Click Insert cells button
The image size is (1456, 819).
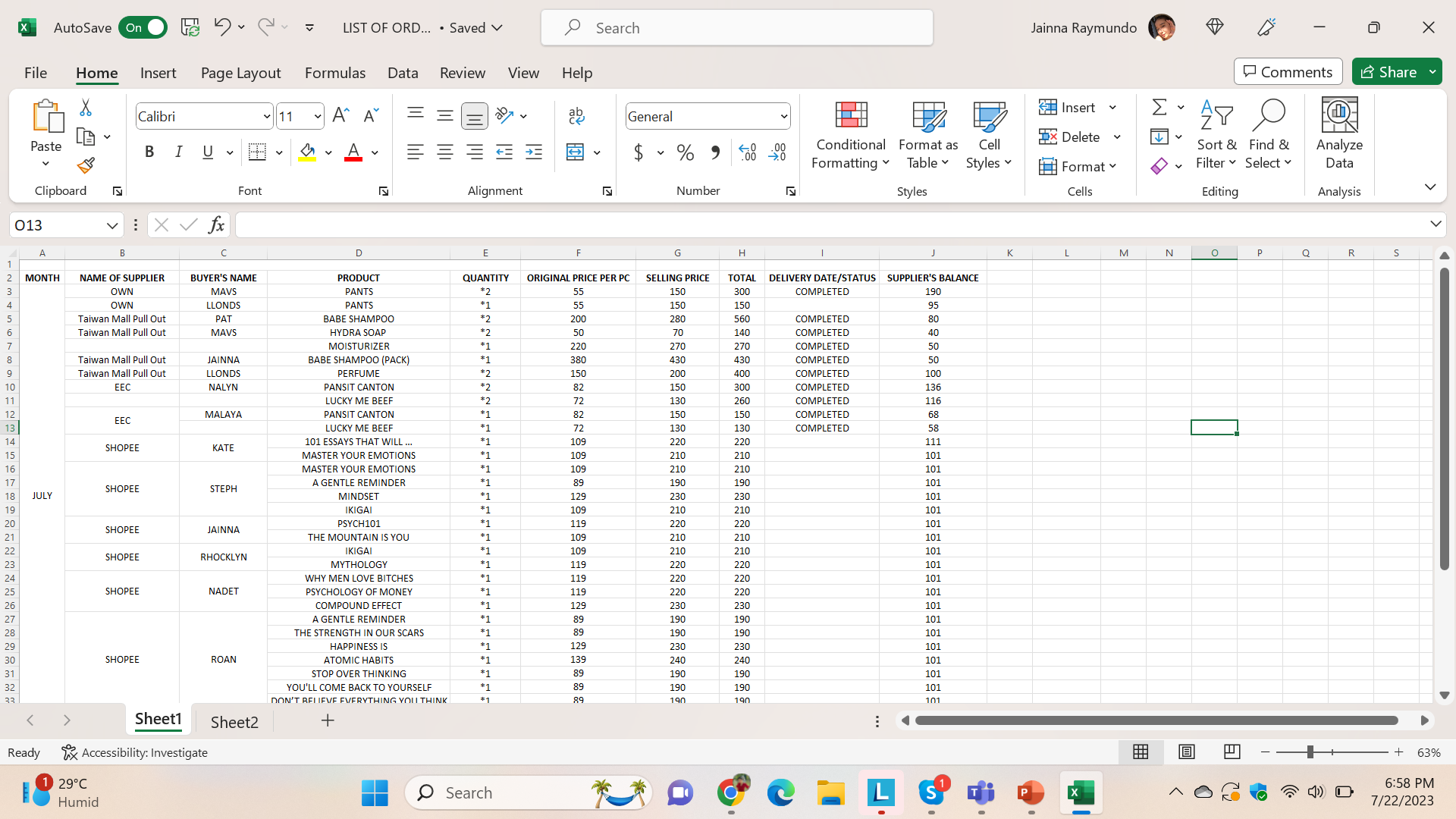tap(1068, 107)
